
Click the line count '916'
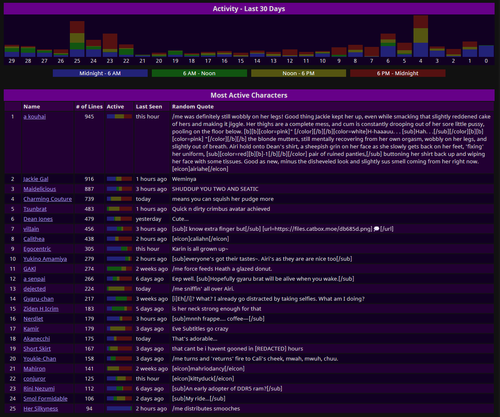tap(89, 179)
